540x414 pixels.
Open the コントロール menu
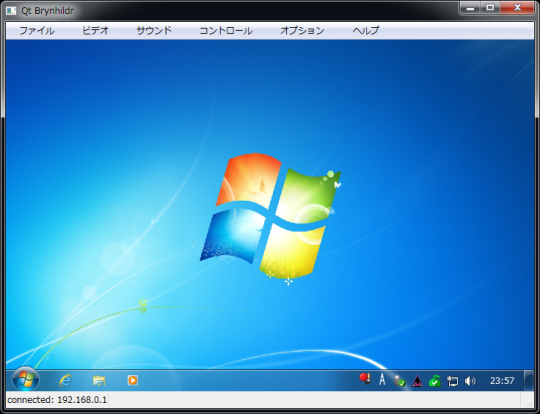[226, 31]
